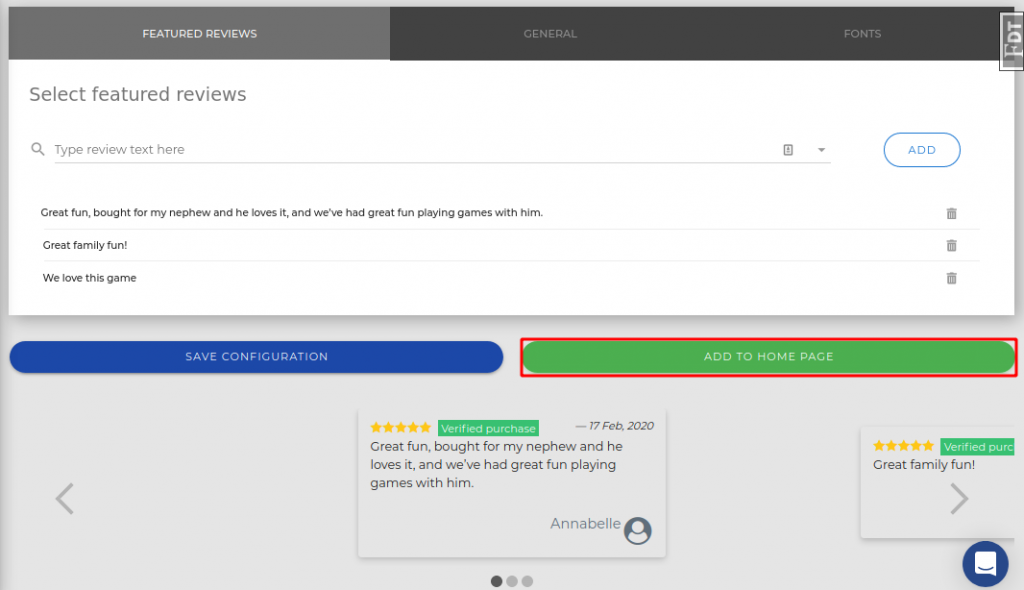This screenshot has height=590, width=1024.
Task: Click the 'Great family fun!' preview card
Action: pyautogui.click(x=937, y=482)
